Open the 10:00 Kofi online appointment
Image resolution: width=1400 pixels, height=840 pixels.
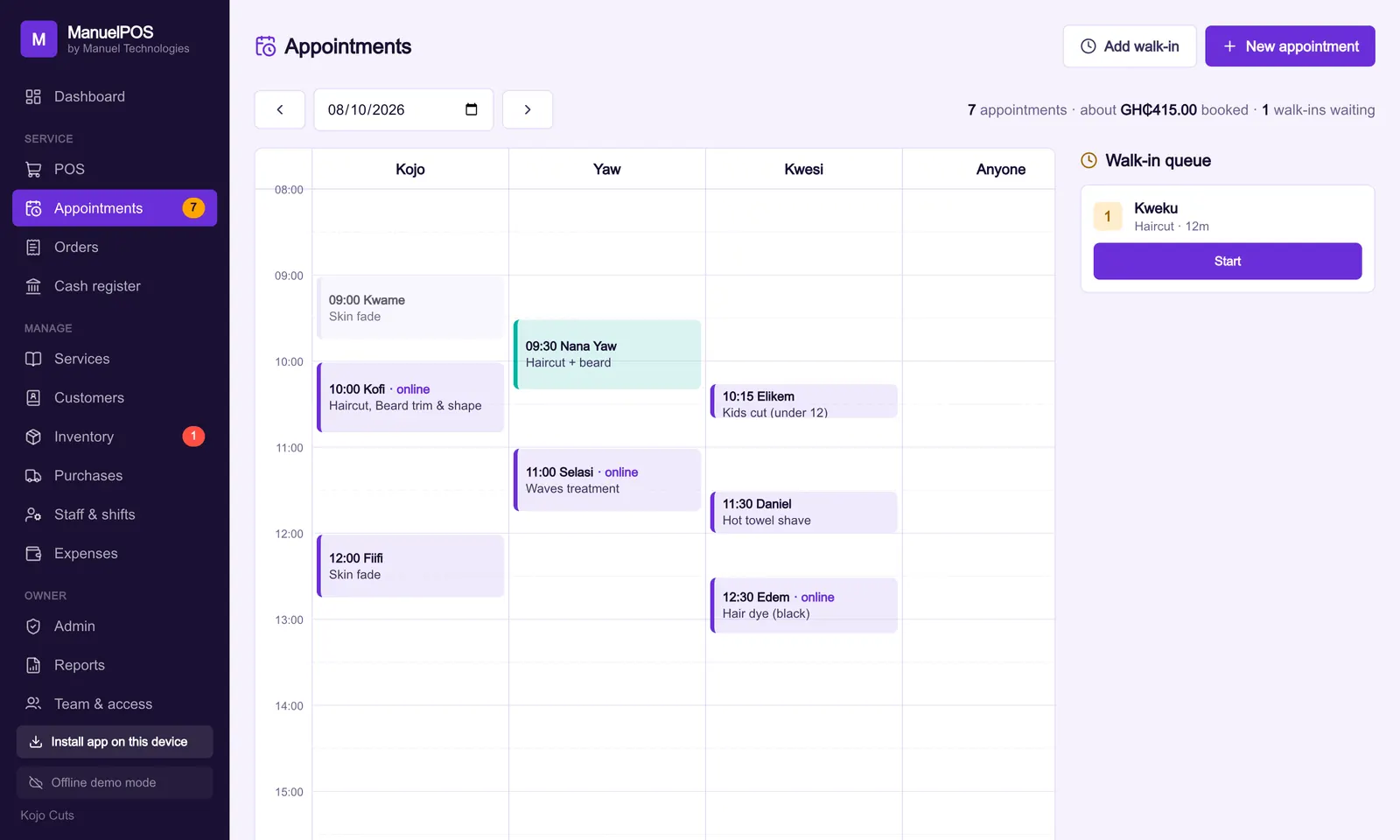click(410, 397)
